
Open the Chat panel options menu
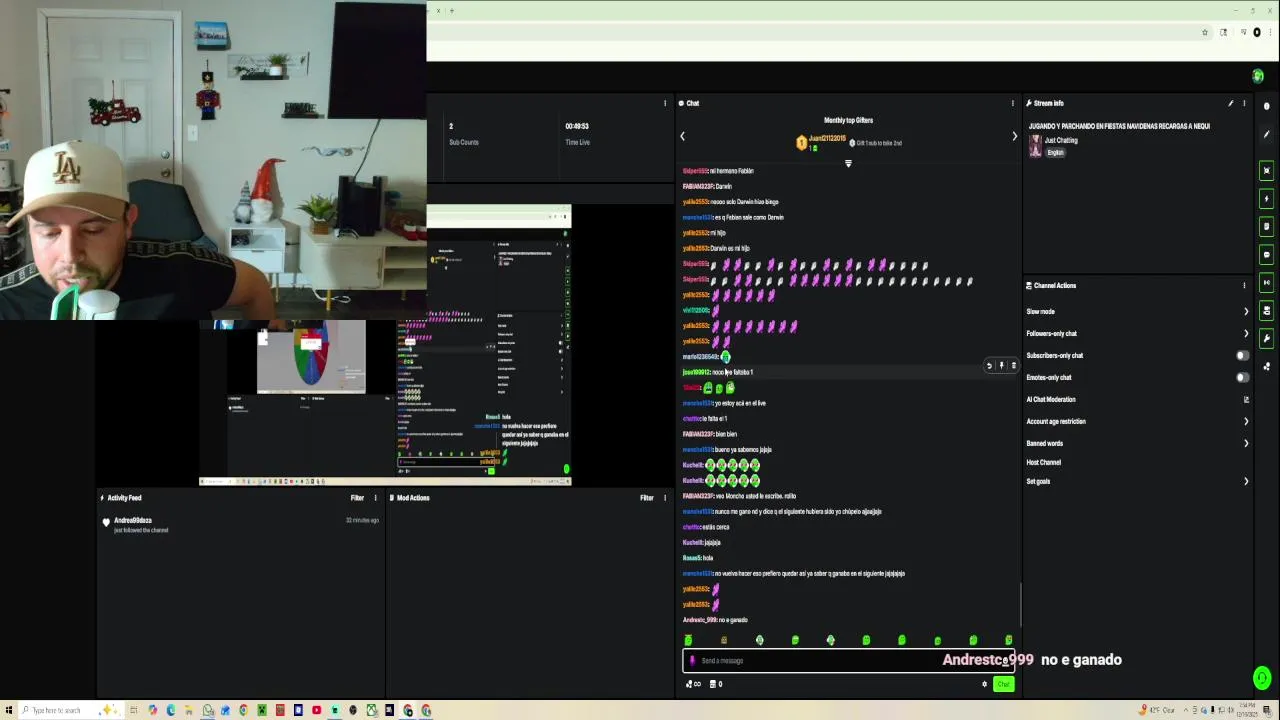(1012, 103)
